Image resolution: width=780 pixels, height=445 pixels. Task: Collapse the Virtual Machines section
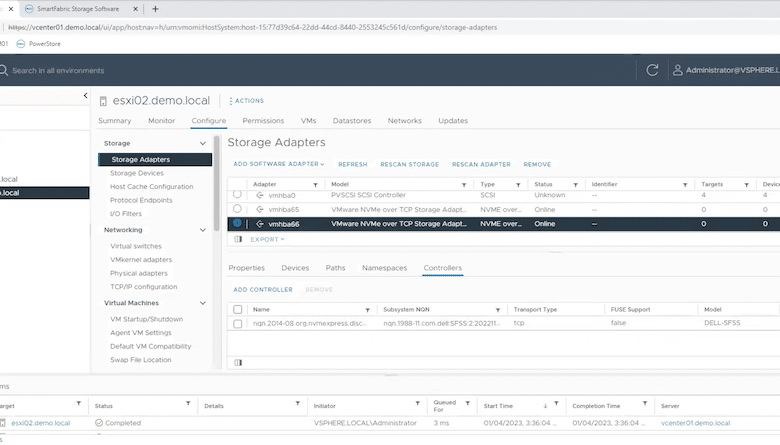203,303
